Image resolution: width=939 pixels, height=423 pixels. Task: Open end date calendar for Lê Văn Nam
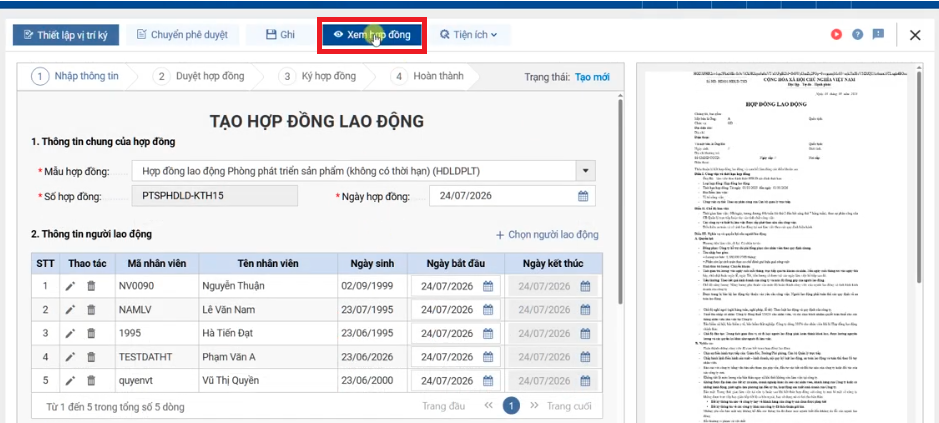585,310
